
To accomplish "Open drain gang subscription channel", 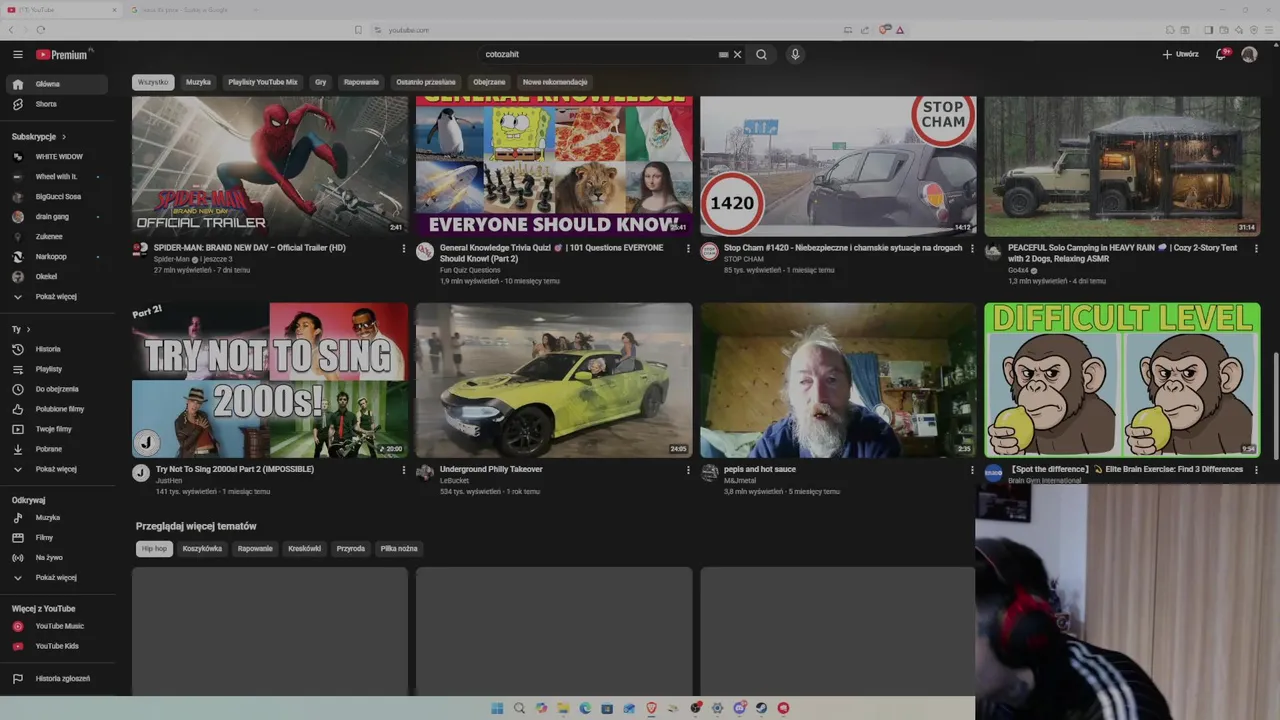I will (x=56, y=217).
